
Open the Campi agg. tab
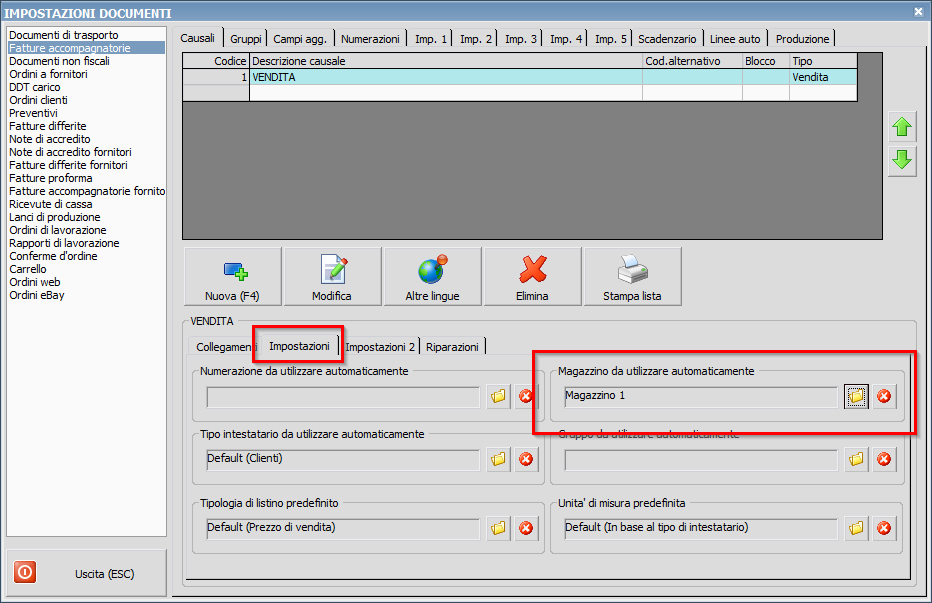300,39
